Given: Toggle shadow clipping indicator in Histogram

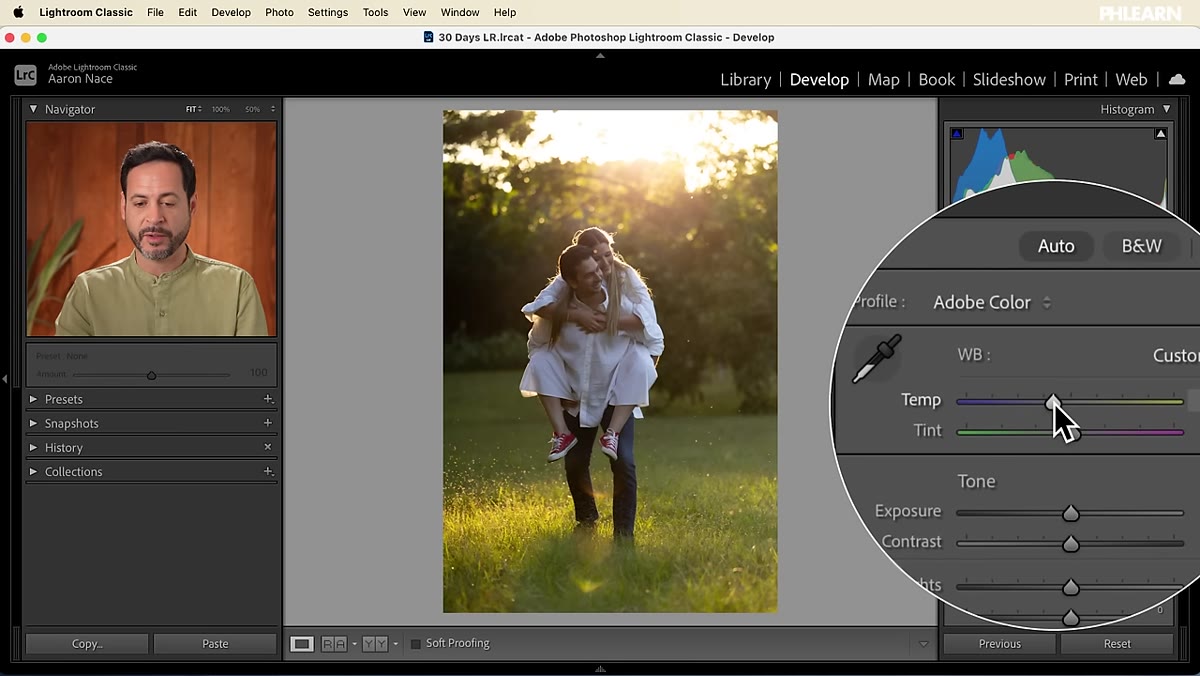Looking at the screenshot, I should pyautogui.click(x=957, y=133).
